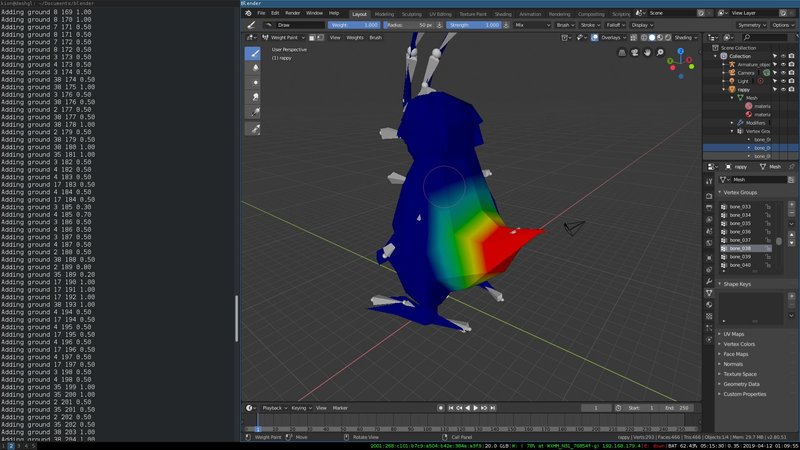Open the Object Data mesh properties tab
800x450 pixels.
[709, 293]
